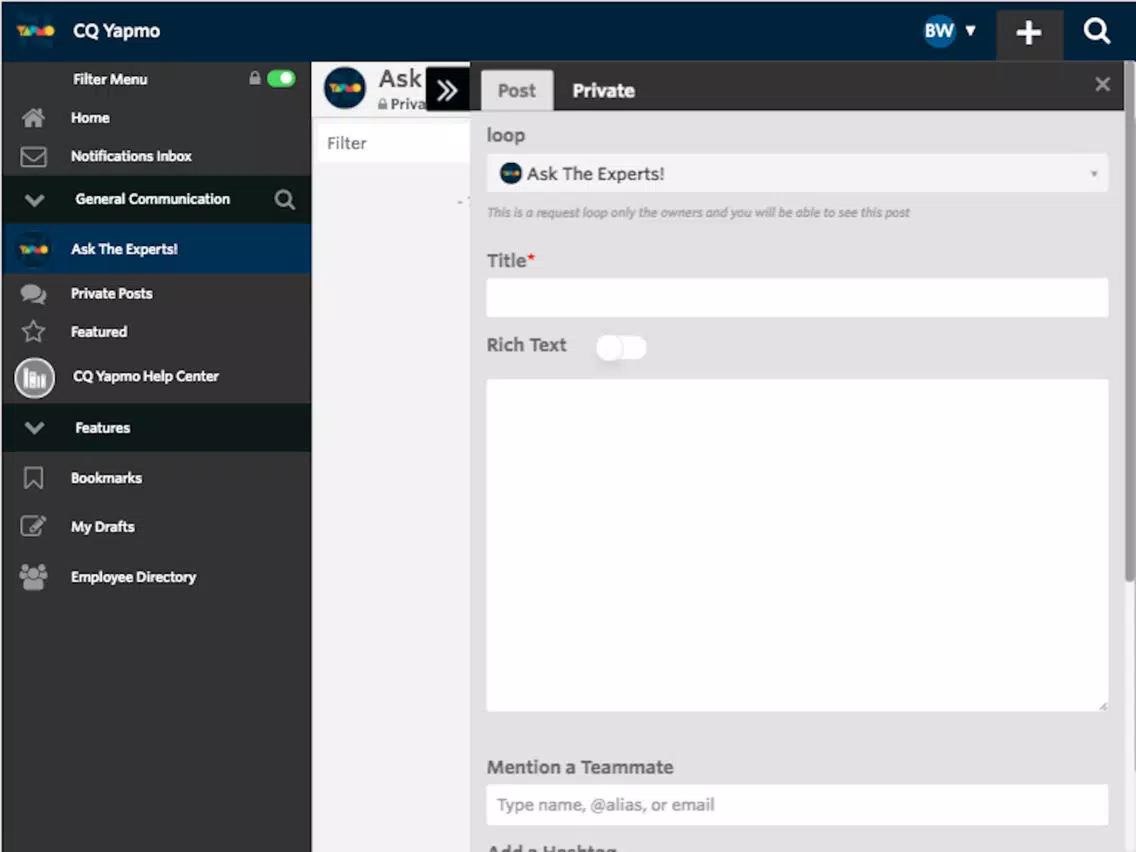Viewport: 1136px width, 852px height.
Task: Click the double-chevron expand panel icon
Action: [447, 90]
